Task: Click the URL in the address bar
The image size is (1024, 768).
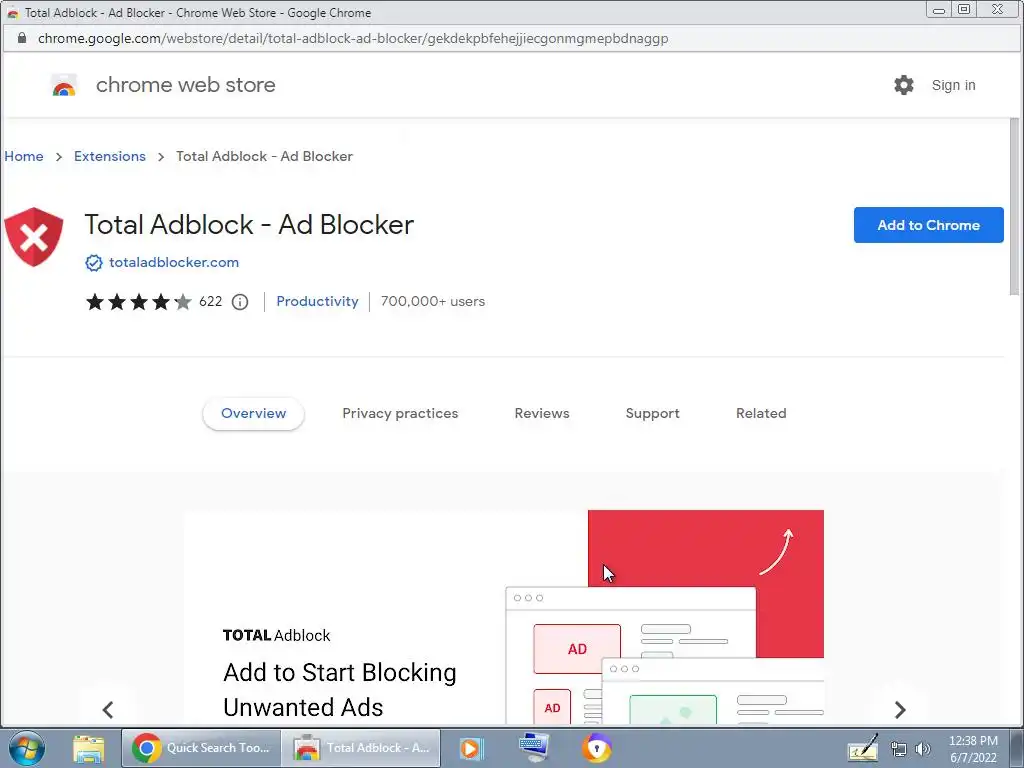Action: (x=353, y=39)
